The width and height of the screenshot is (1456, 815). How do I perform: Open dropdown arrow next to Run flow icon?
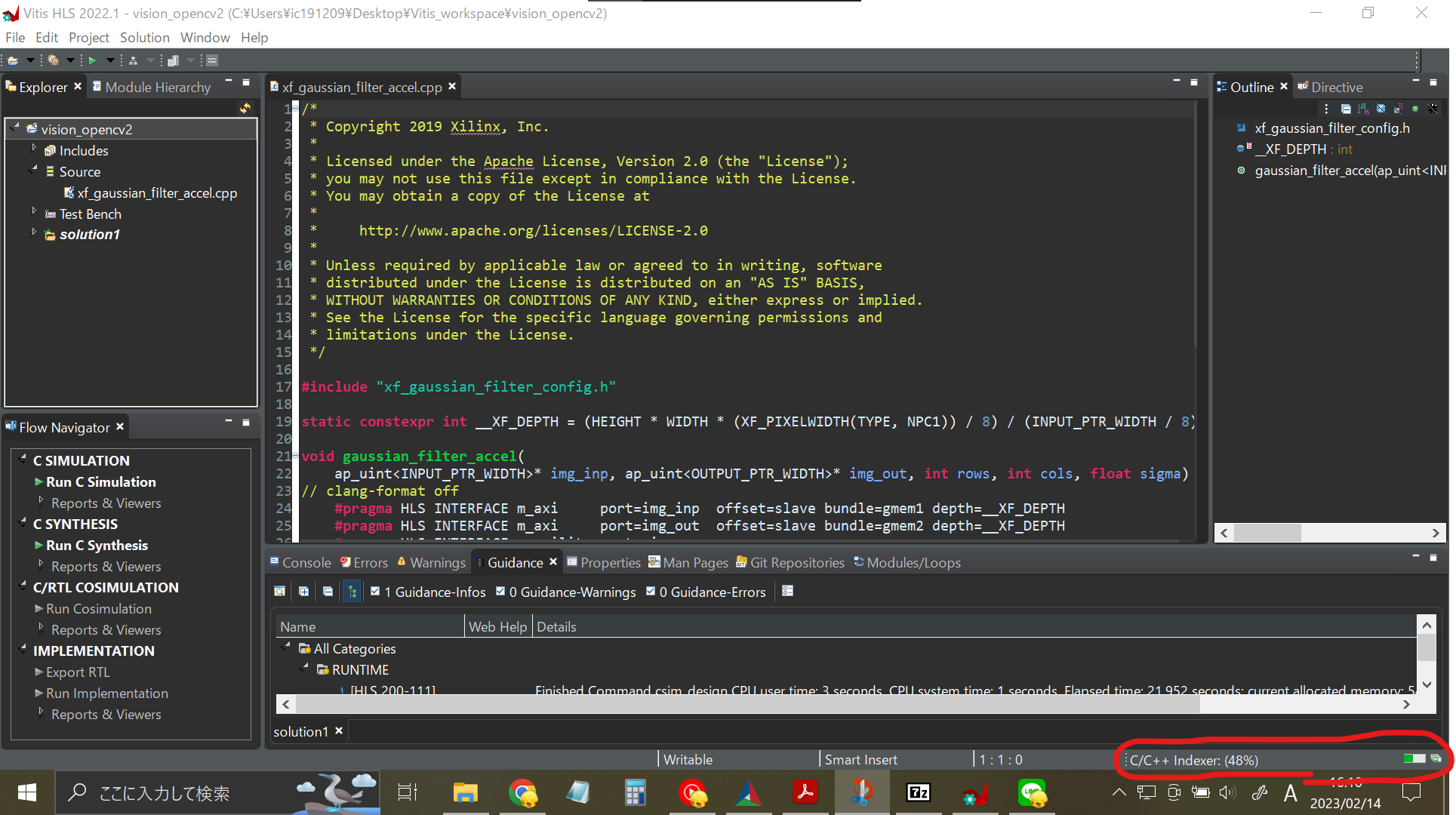click(110, 60)
